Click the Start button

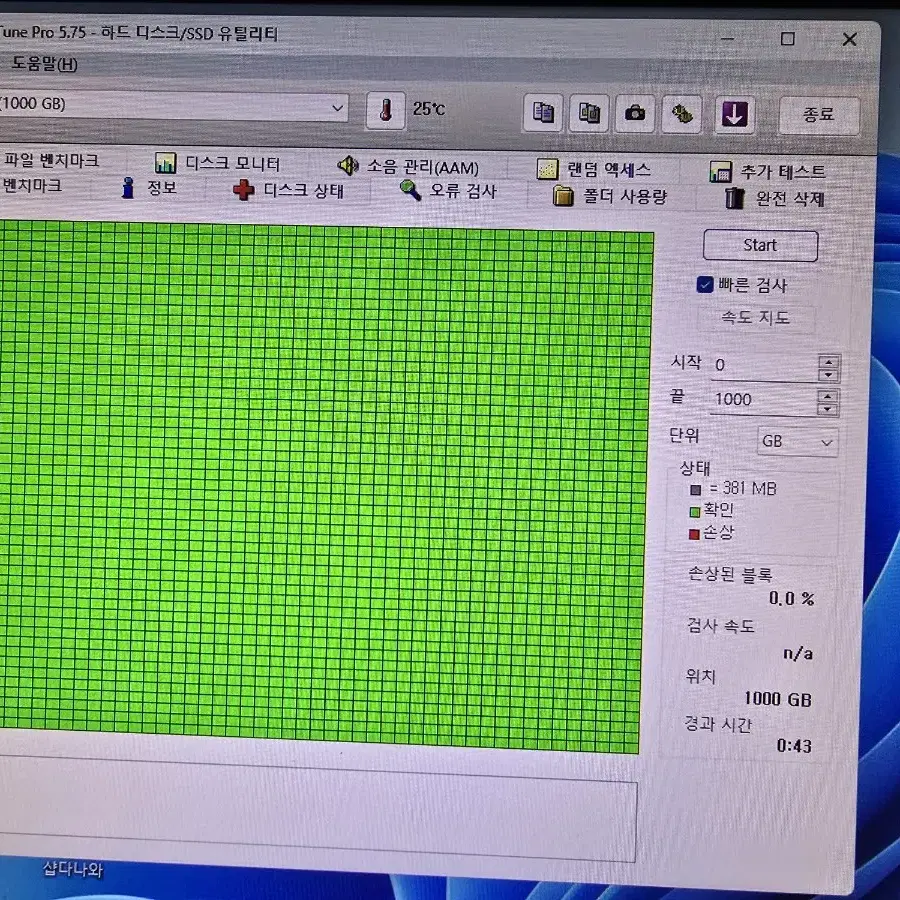click(761, 246)
